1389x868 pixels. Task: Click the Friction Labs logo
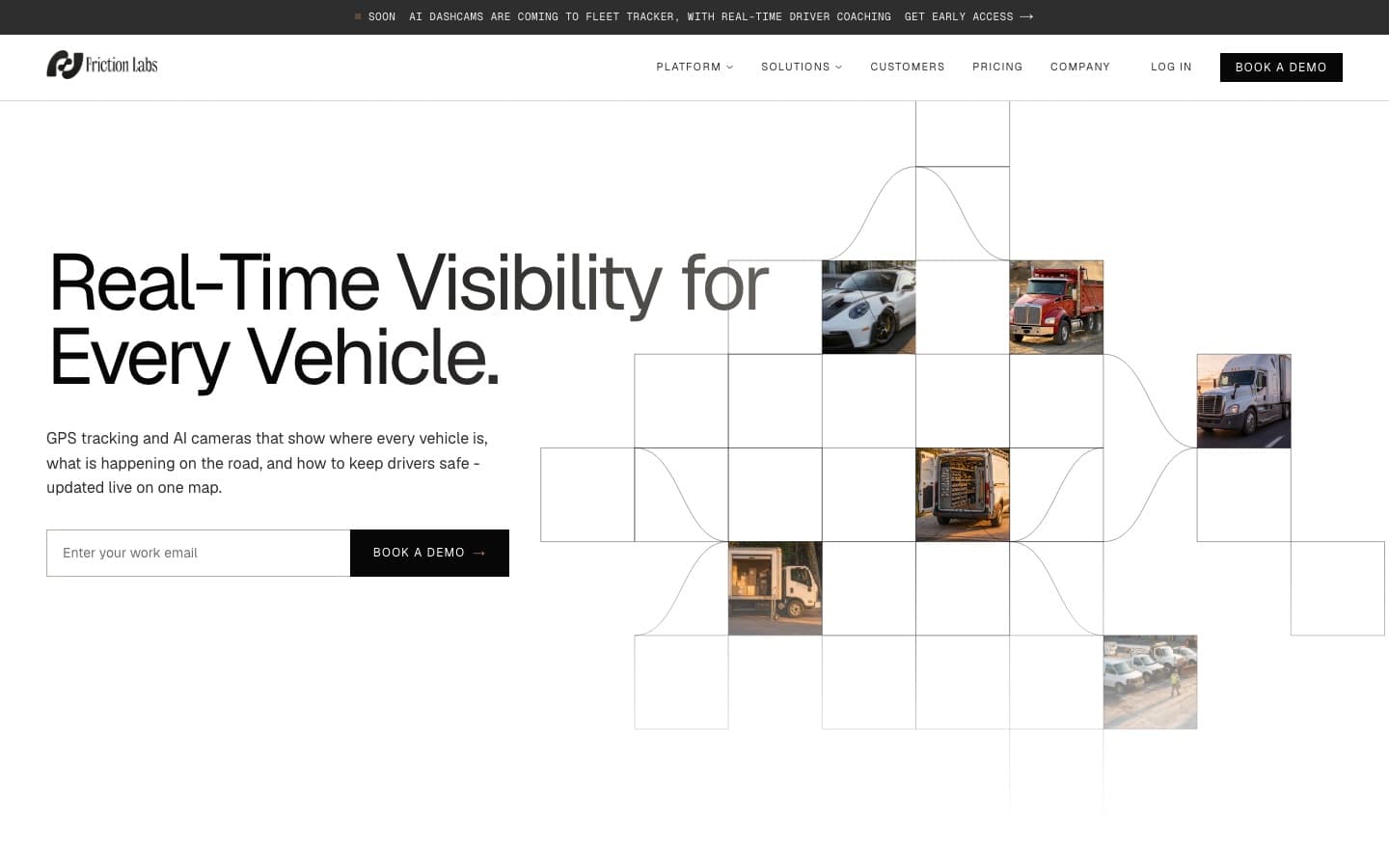coord(102,65)
